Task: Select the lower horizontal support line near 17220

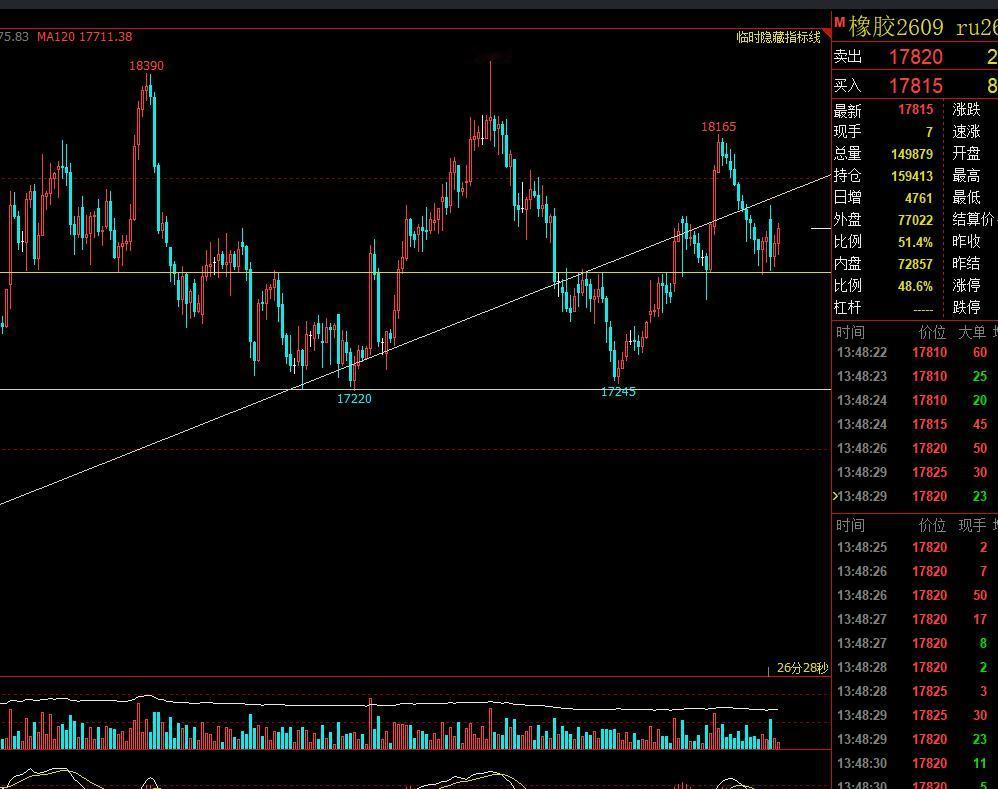Action: coord(416,389)
